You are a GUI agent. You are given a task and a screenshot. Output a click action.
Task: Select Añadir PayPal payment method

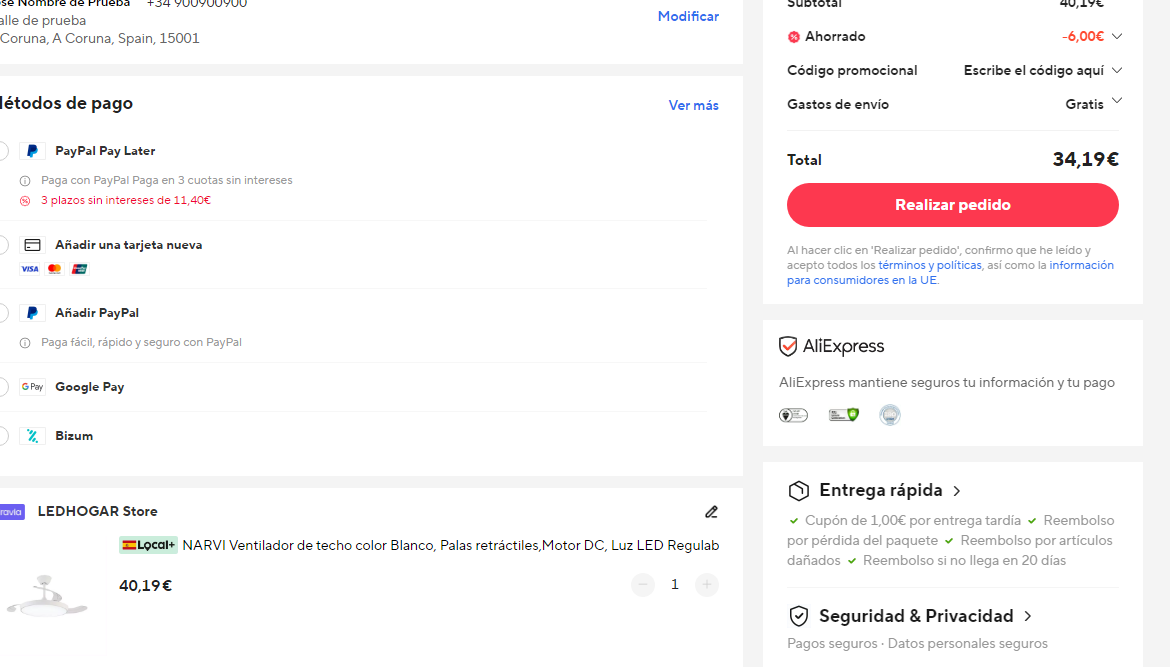3,313
